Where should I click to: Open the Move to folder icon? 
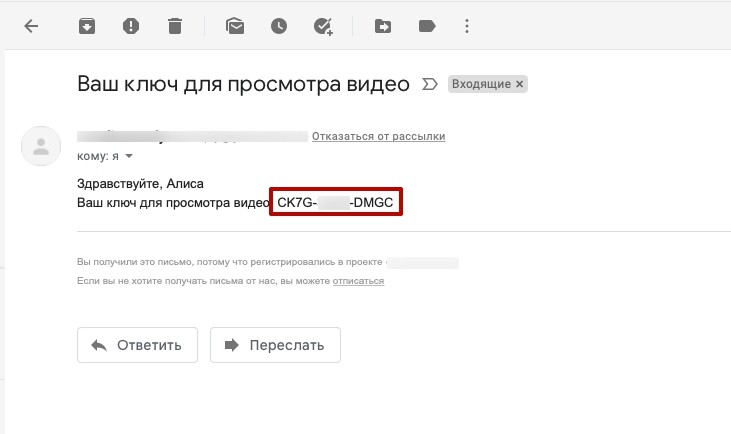coord(382,27)
